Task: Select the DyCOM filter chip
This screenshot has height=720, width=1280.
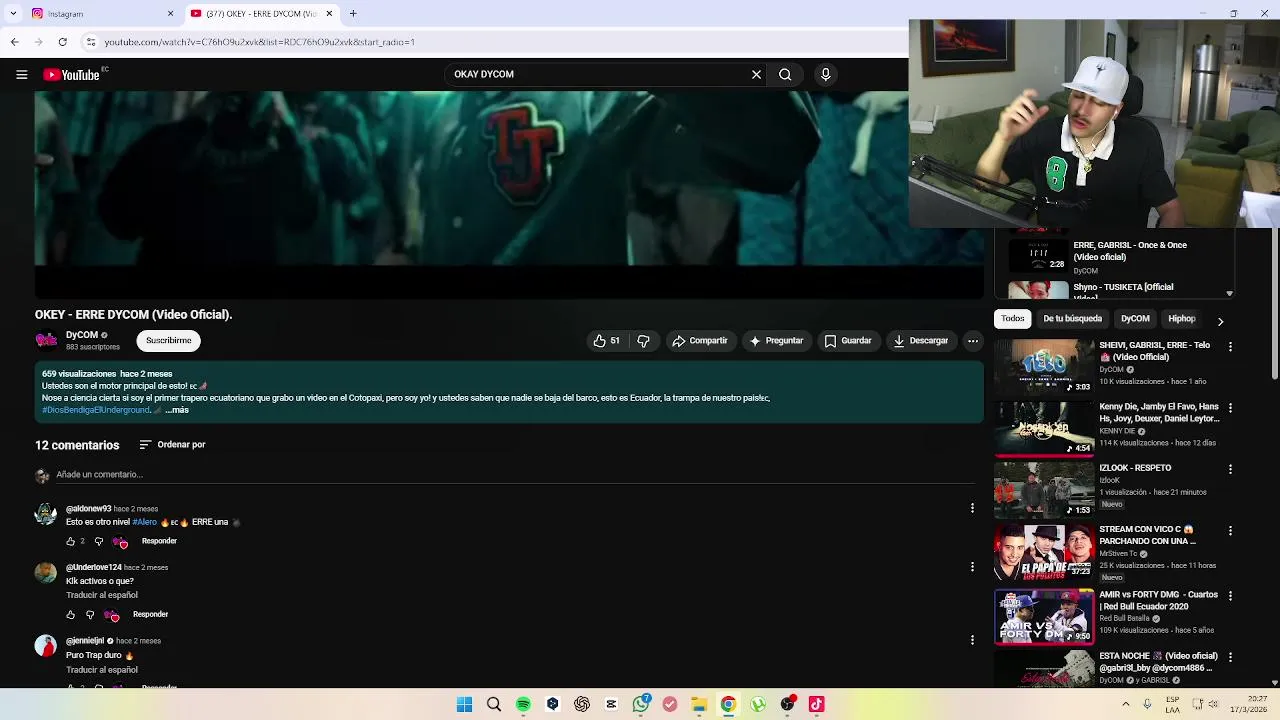Action: coord(1135,319)
